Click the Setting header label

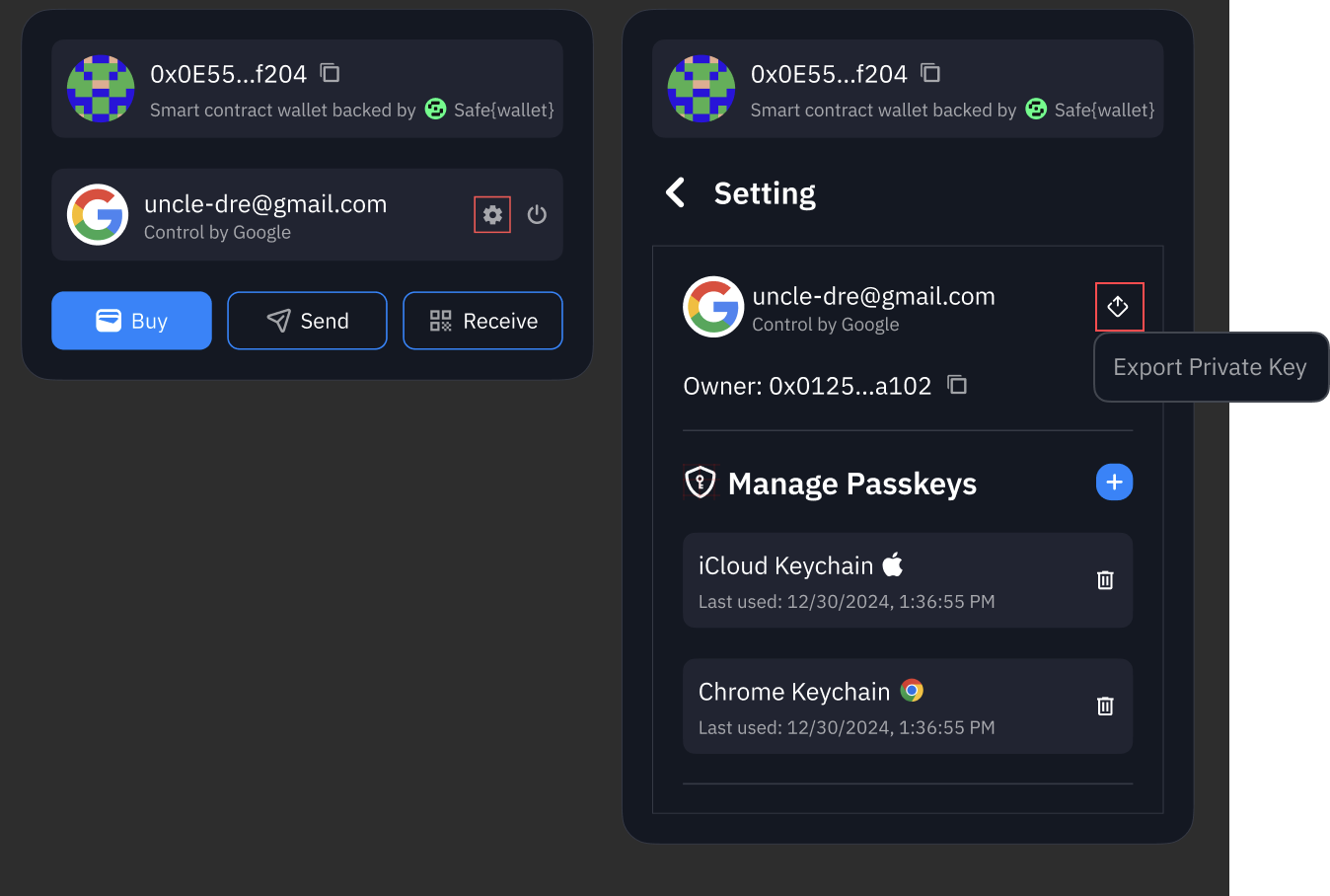(765, 192)
